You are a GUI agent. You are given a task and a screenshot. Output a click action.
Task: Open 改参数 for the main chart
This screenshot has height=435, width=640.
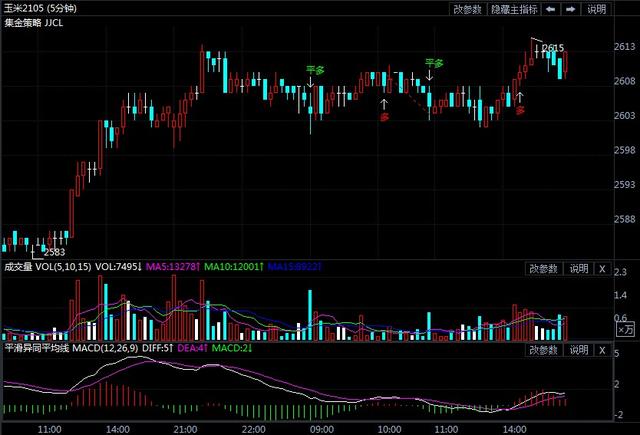pyautogui.click(x=467, y=8)
